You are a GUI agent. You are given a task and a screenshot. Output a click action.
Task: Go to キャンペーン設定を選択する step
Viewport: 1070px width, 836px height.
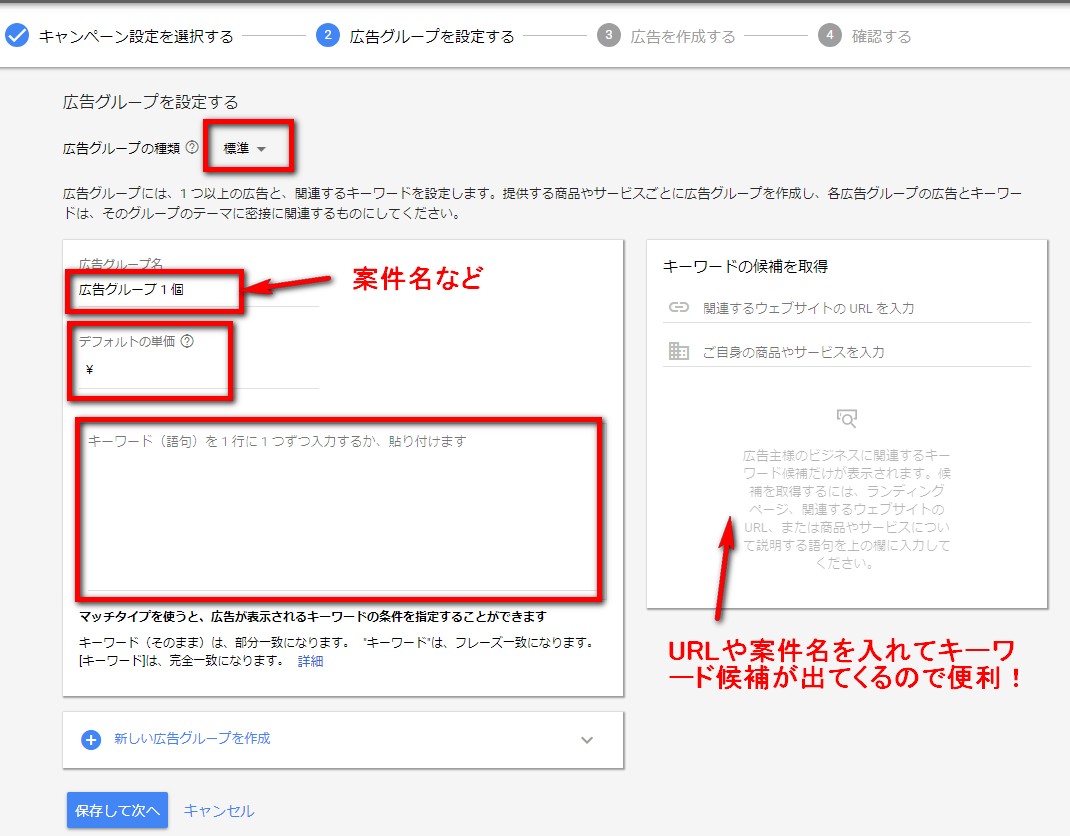136,37
